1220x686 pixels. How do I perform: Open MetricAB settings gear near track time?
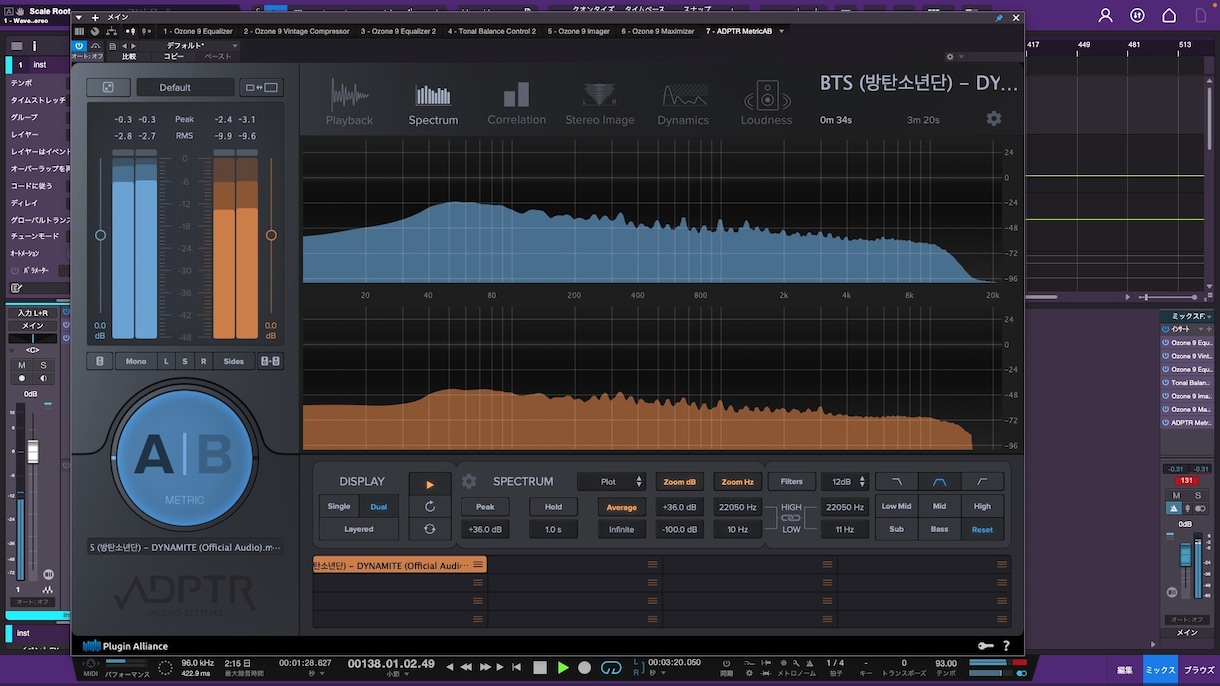993,119
